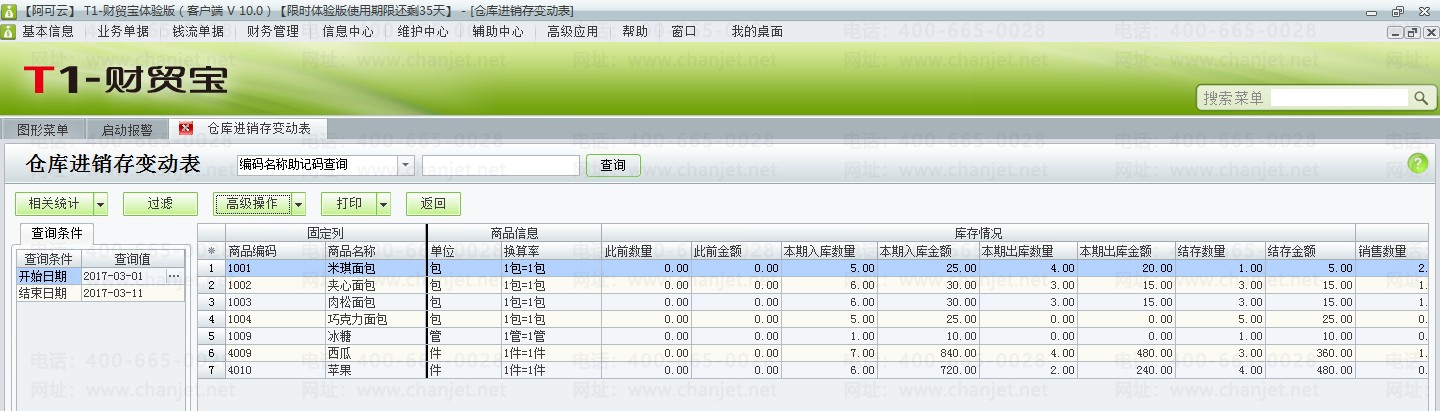Close the 仓库进销存变动表 tab with its red X icon
The image size is (1440, 411).
(x=185, y=129)
